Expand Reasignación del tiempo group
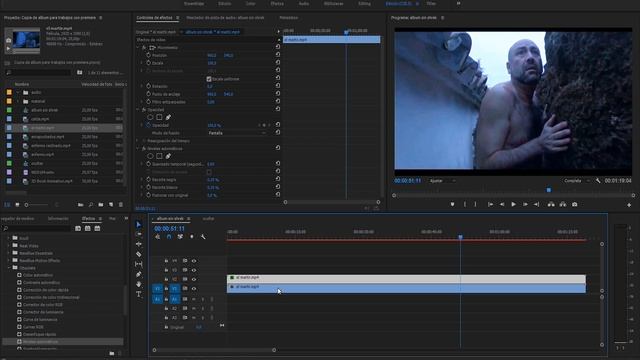The height and width of the screenshot is (360, 640). coord(138,141)
